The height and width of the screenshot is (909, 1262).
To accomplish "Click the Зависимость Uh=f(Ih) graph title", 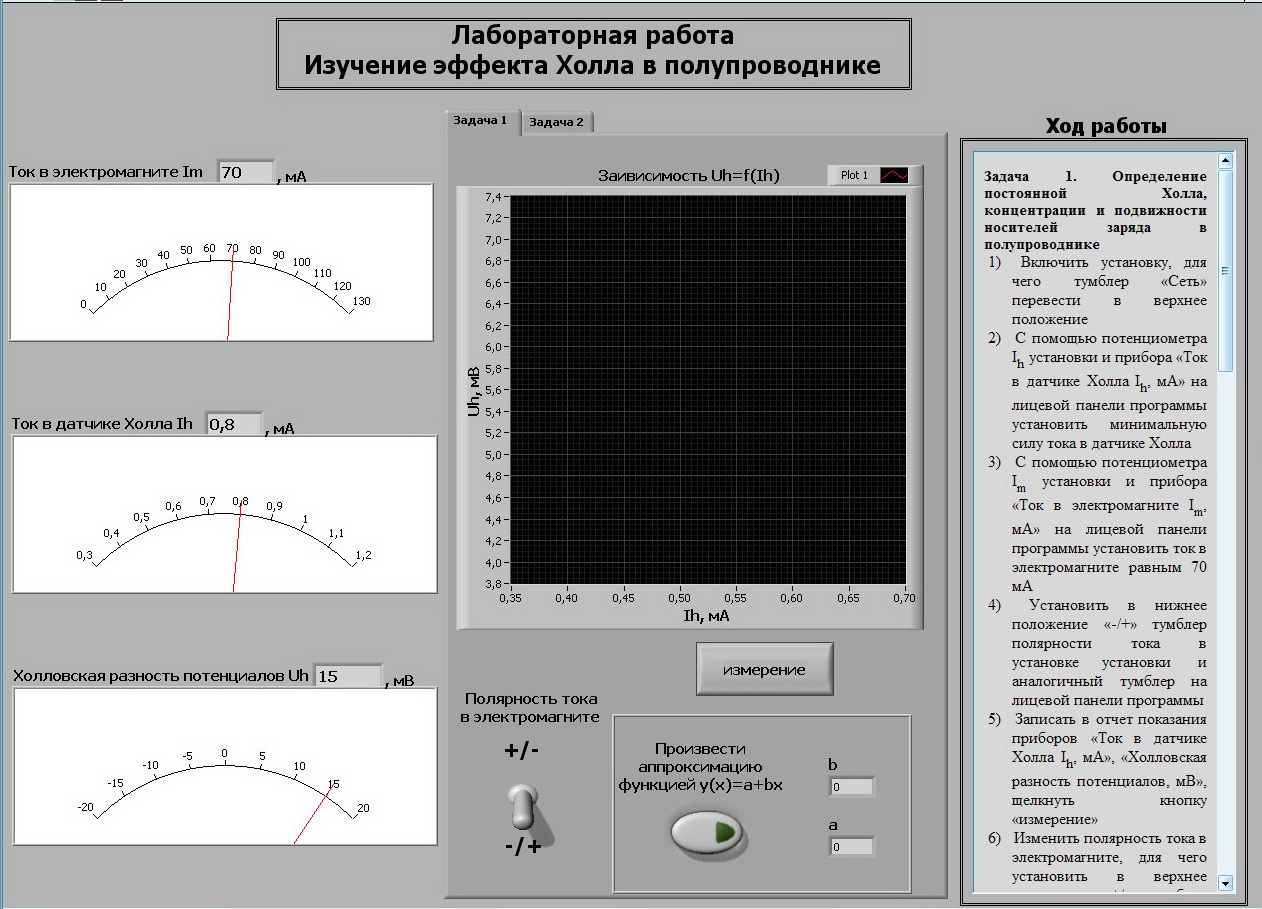I will click(x=689, y=176).
